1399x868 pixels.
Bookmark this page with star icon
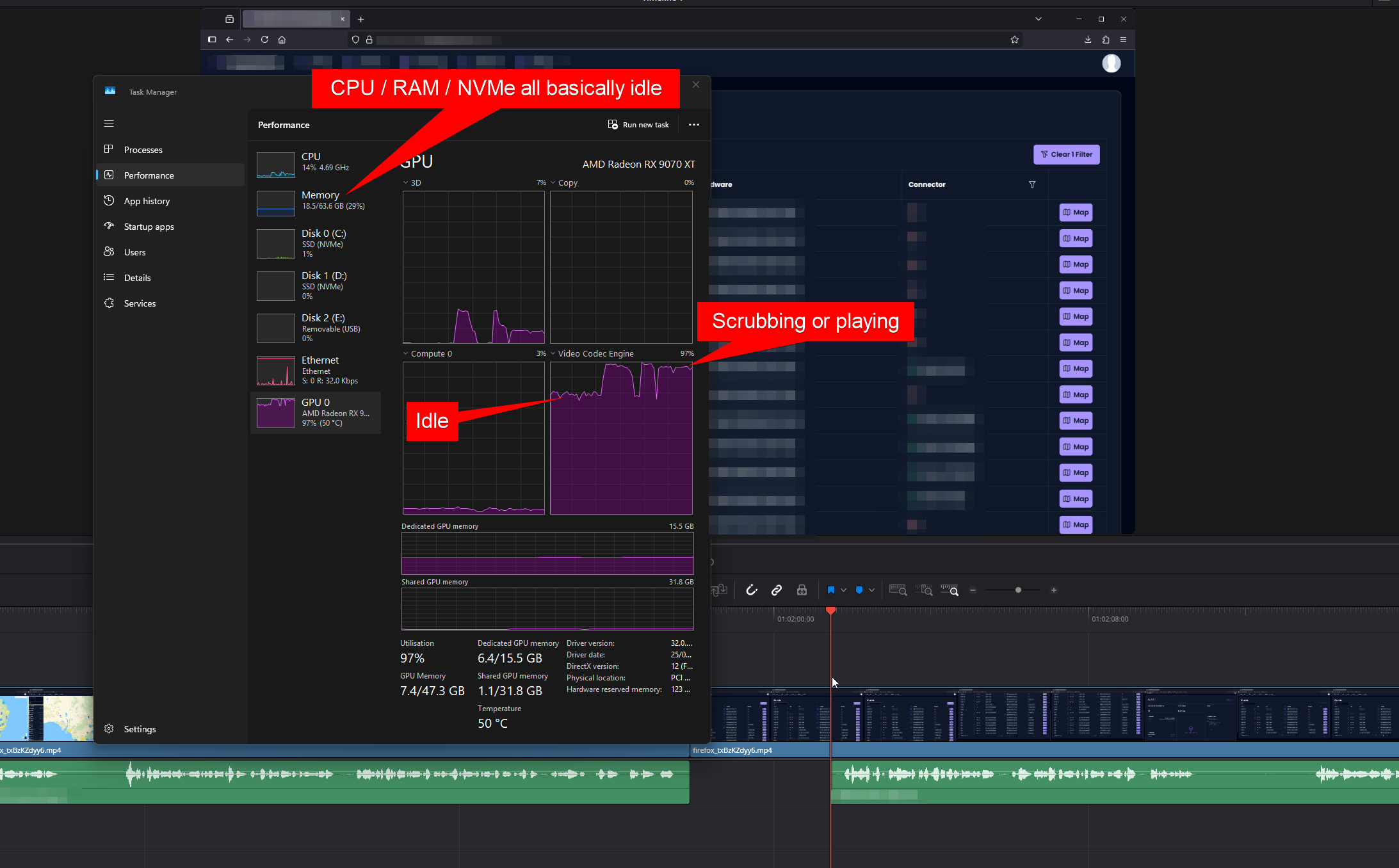point(1015,40)
